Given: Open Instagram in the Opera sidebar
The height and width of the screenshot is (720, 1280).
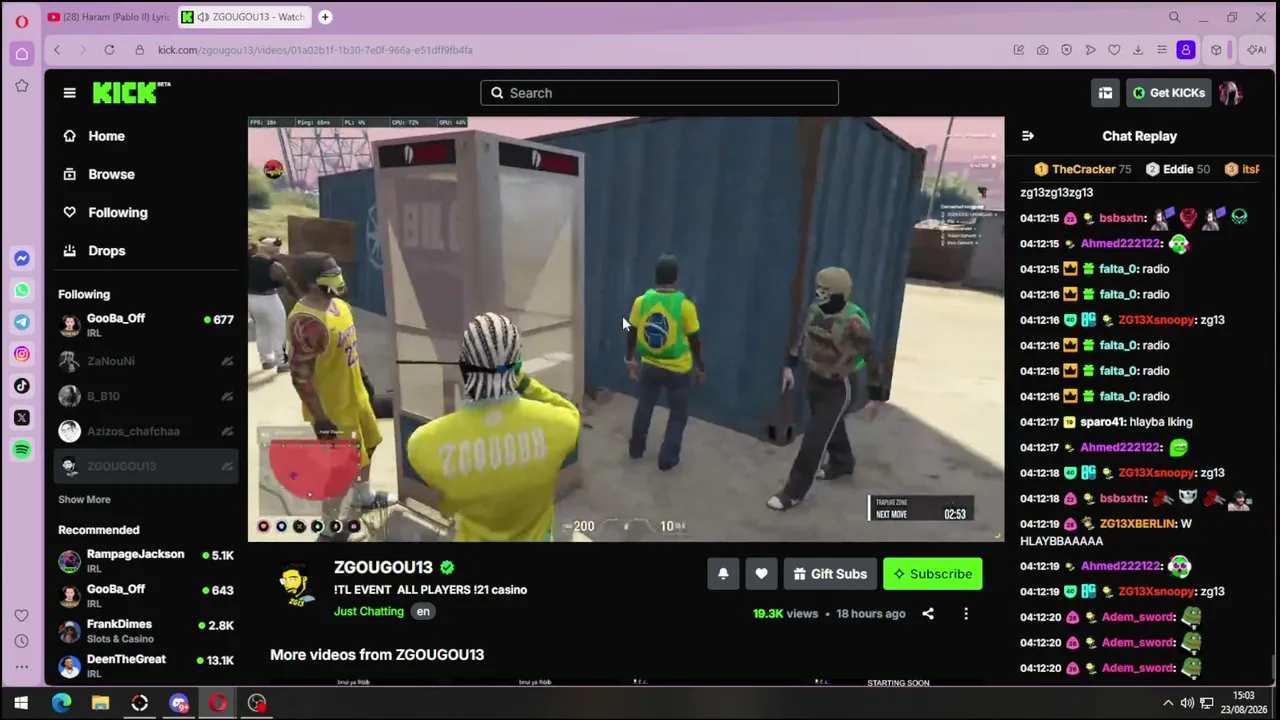Looking at the screenshot, I should (22, 354).
